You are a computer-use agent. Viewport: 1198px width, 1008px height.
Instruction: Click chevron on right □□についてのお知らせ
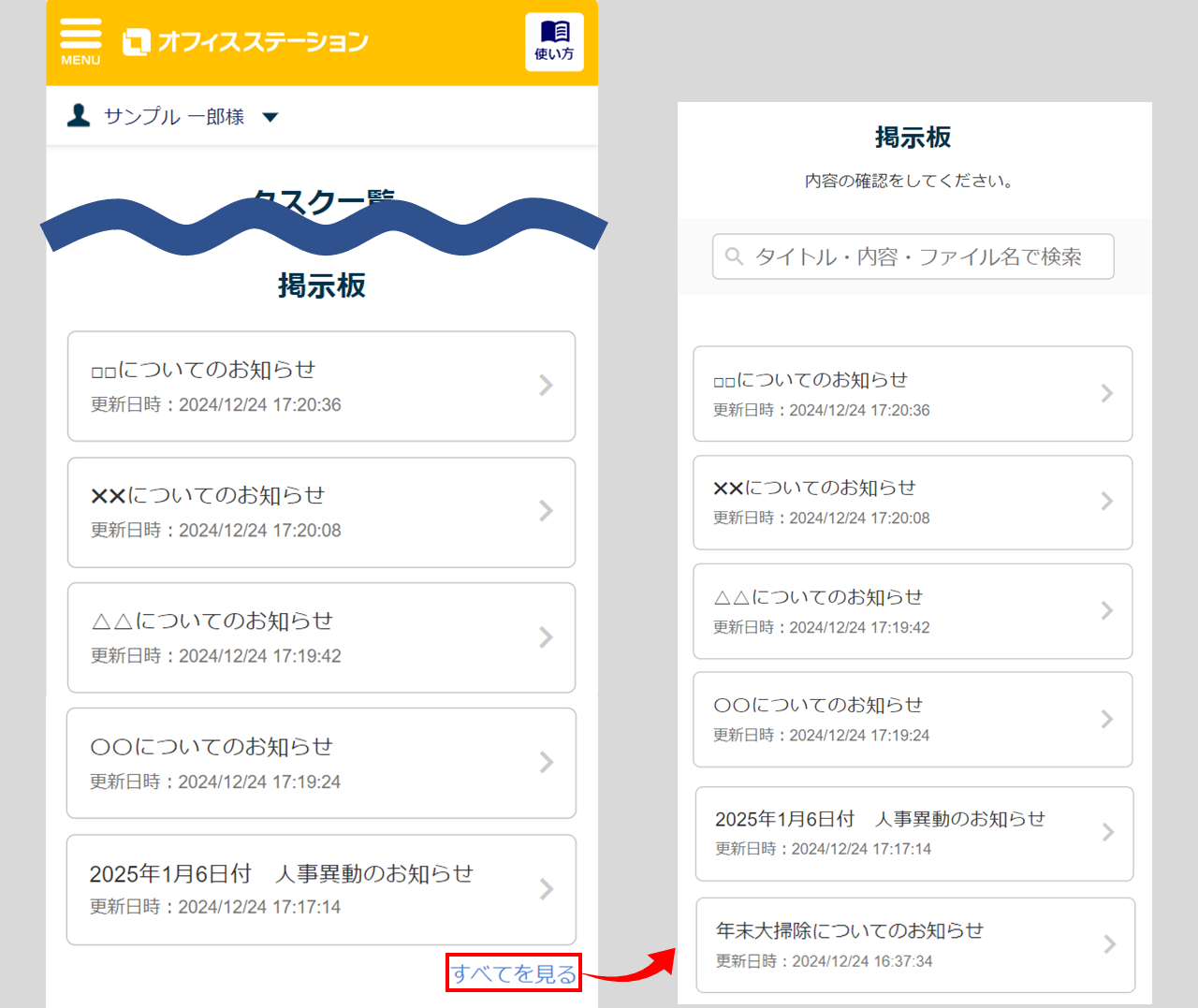(x=1106, y=393)
